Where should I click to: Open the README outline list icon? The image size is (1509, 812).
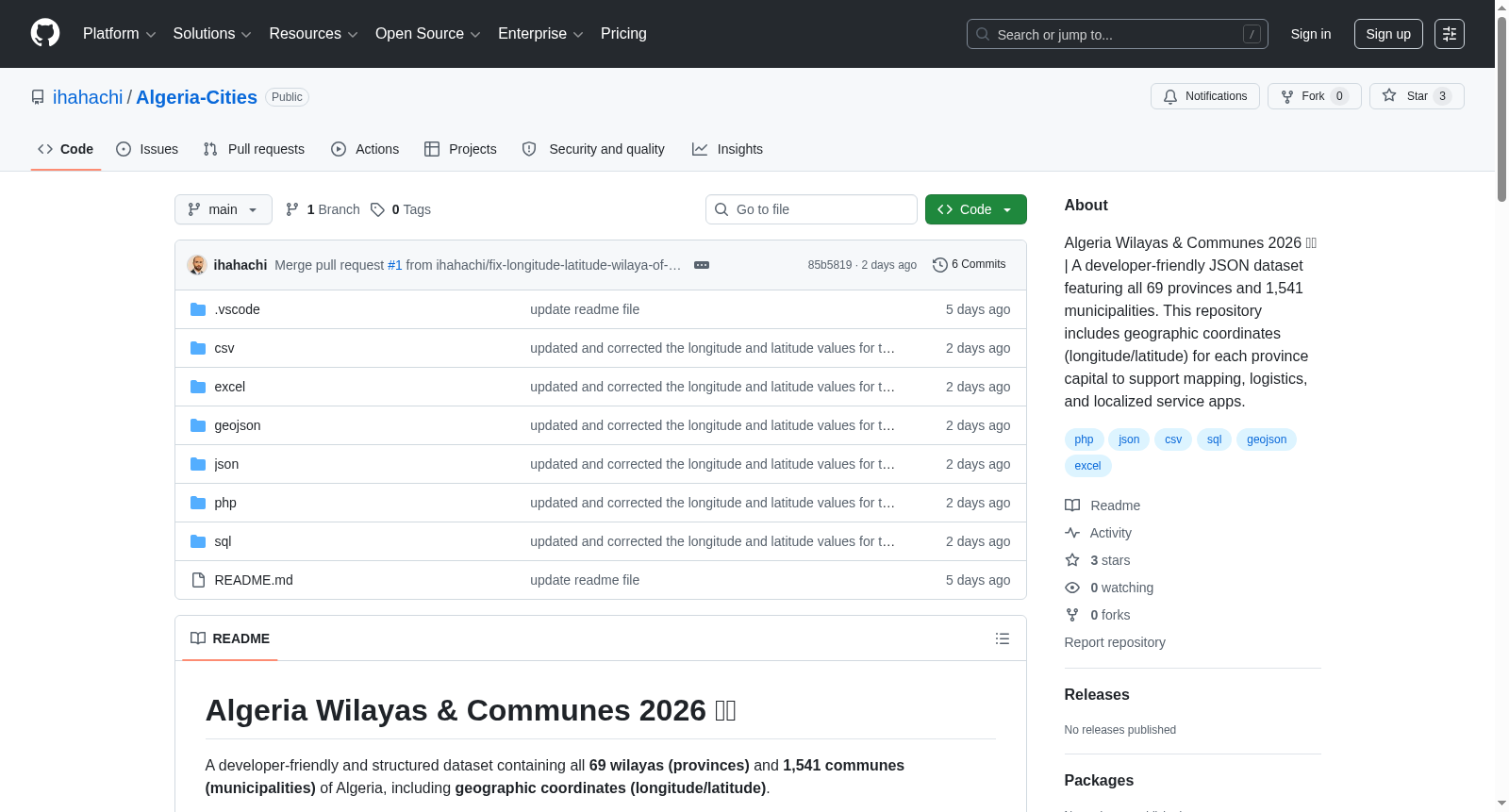(1003, 638)
